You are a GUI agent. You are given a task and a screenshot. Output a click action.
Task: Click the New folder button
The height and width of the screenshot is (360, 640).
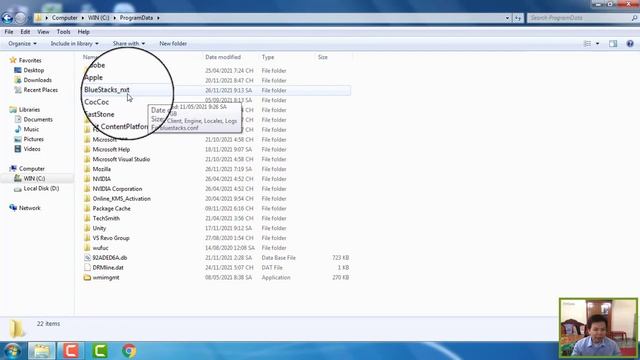pyautogui.click(x=173, y=44)
